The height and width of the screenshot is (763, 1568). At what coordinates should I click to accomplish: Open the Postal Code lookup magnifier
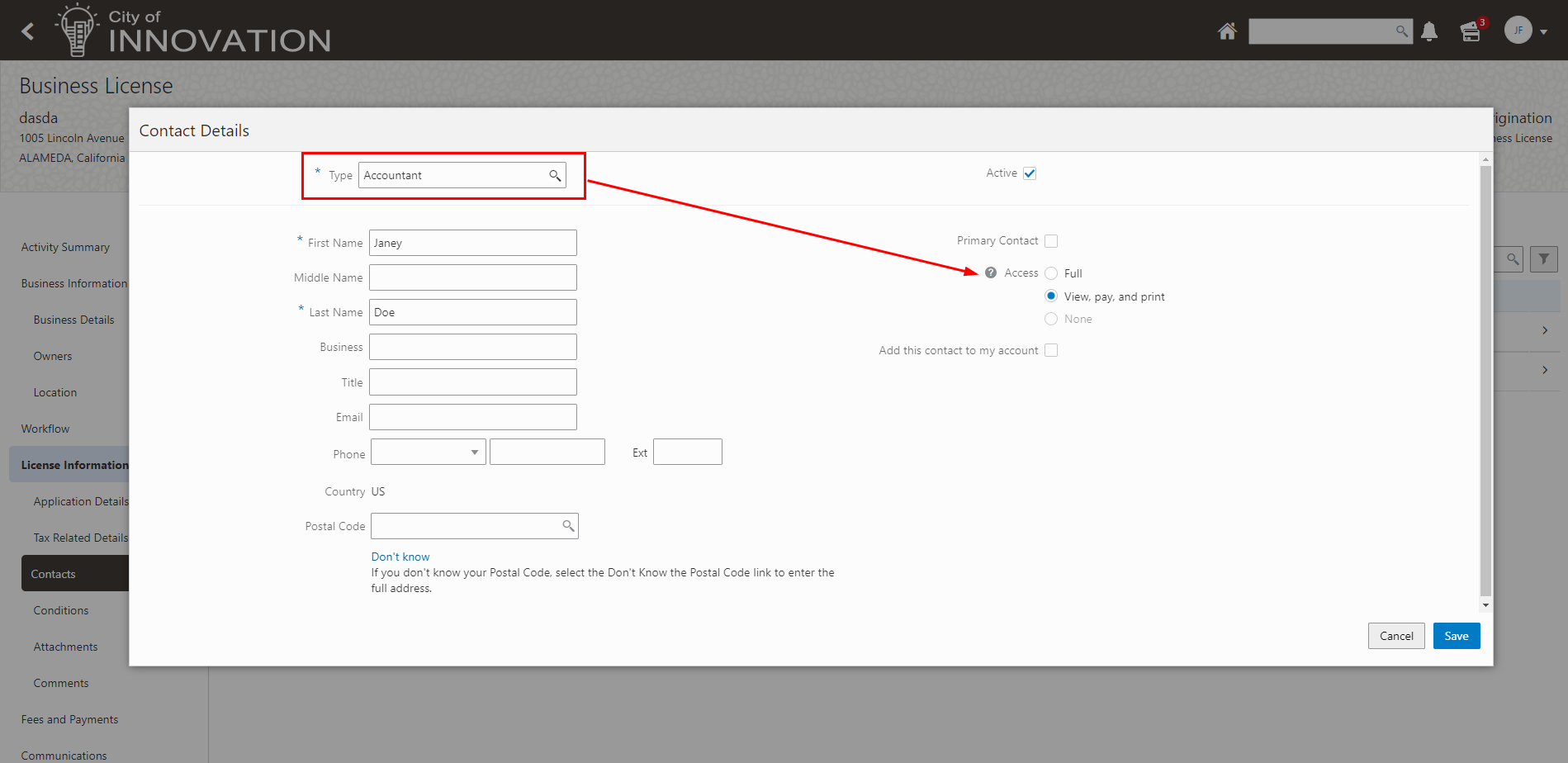[x=568, y=526]
